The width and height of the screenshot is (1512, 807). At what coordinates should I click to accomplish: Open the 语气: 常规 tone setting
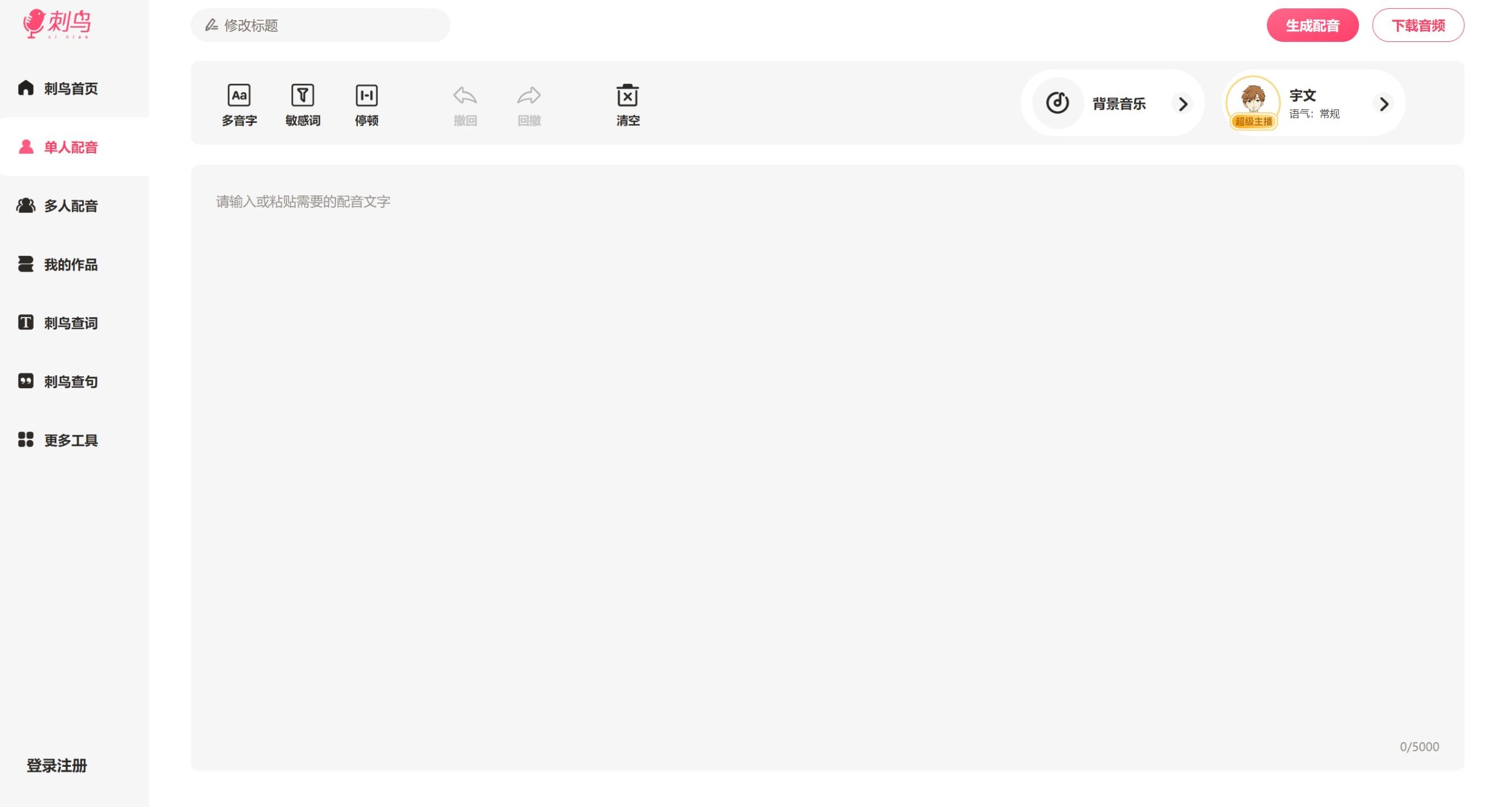tap(1314, 114)
